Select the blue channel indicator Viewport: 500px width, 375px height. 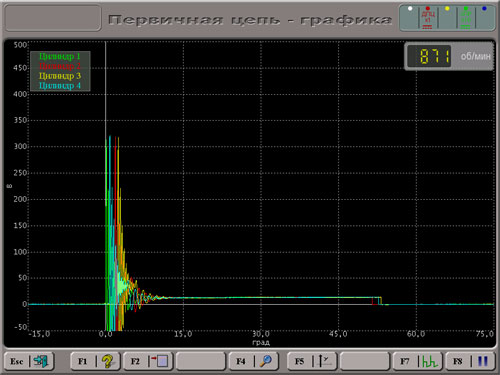coord(484,9)
